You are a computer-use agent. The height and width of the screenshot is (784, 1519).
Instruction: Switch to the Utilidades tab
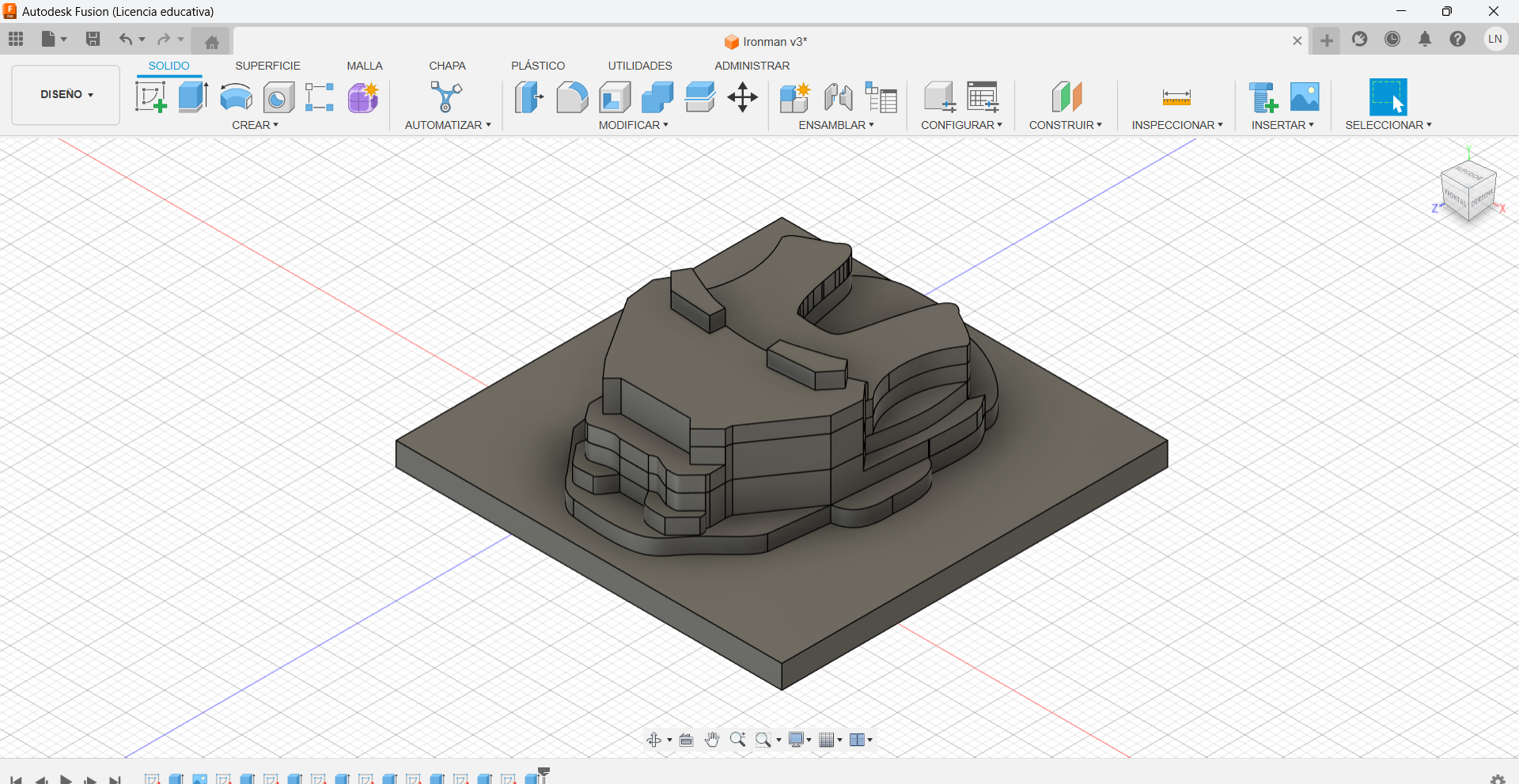(x=640, y=66)
